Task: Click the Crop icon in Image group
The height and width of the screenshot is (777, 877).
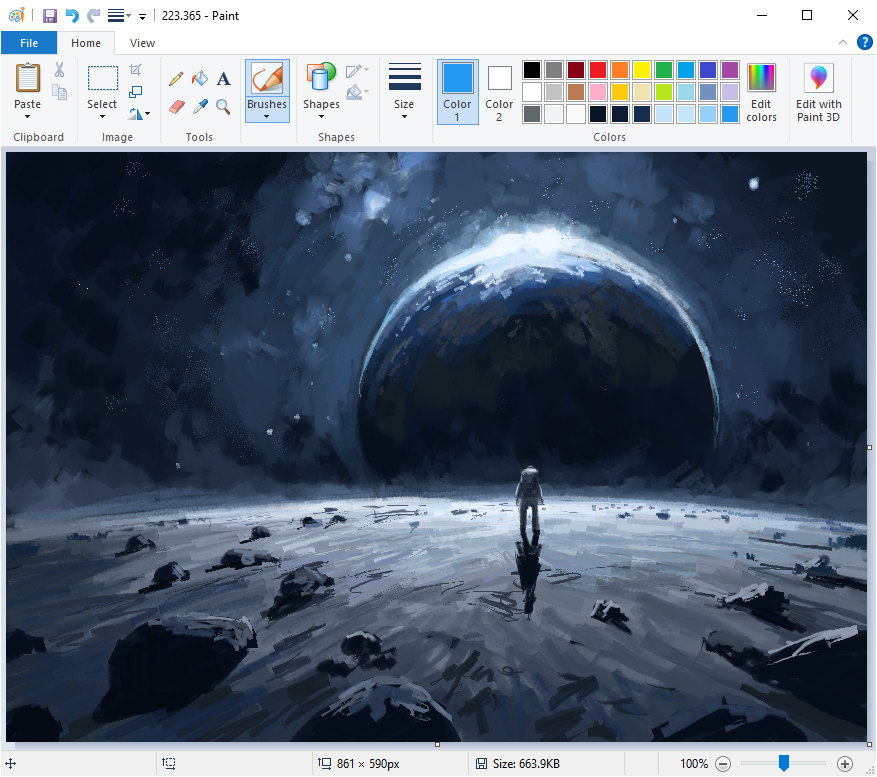Action: pyautogui.click(x=135, y=70)
